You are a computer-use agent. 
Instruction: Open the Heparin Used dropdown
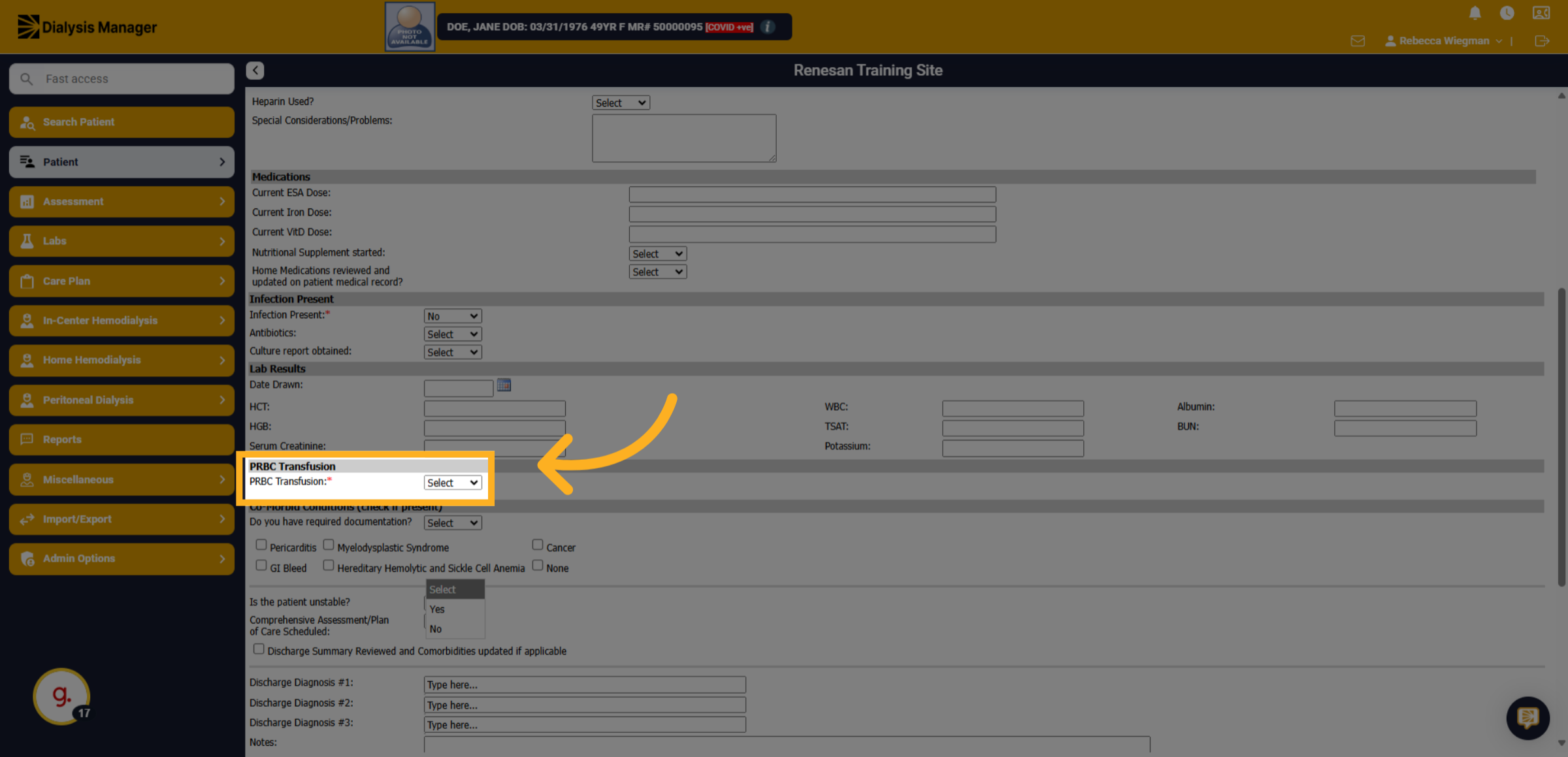point(621,103)
